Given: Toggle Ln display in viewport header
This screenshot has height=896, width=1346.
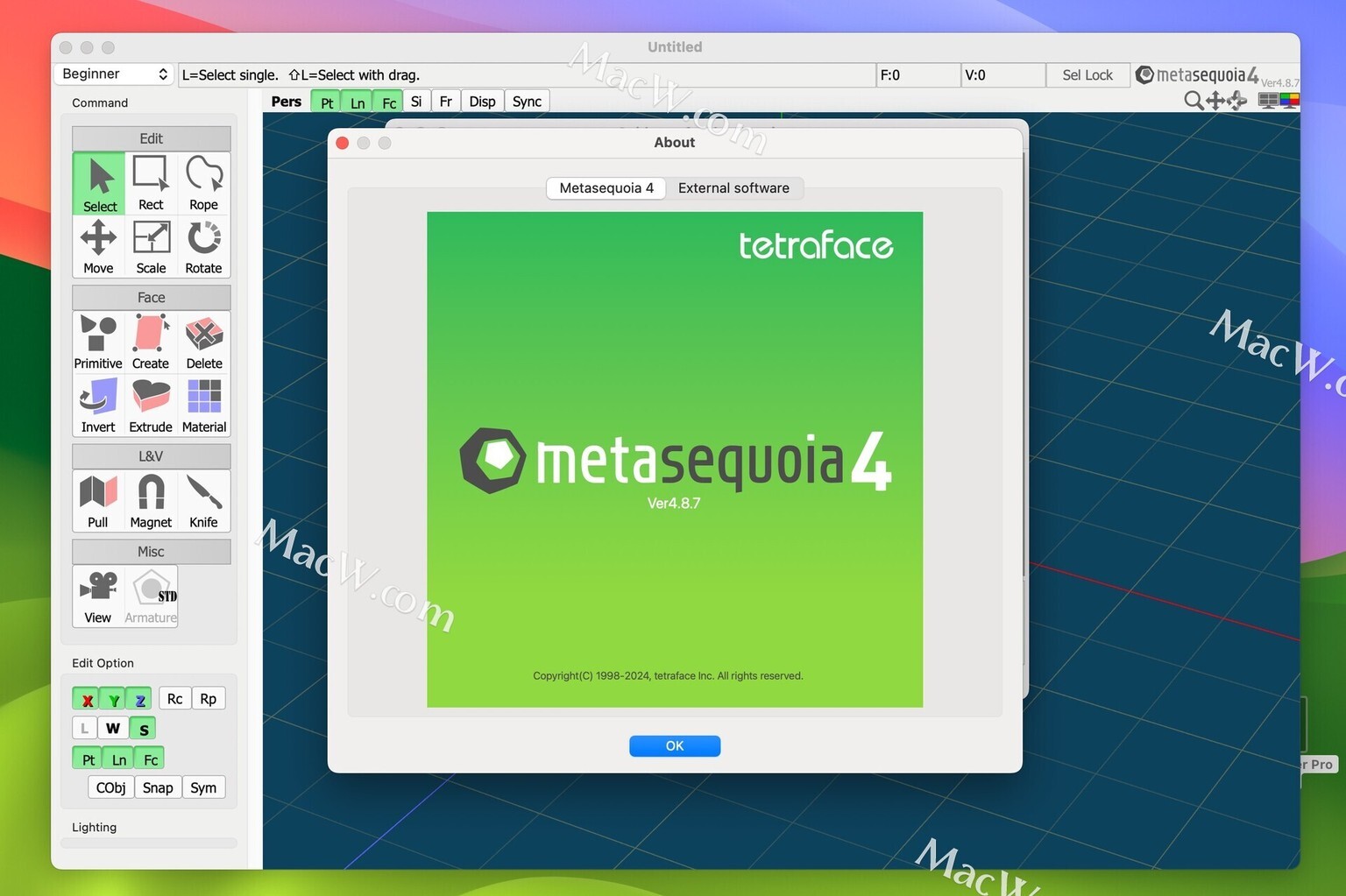Looking at the screenshot, I should pyautogui.click(x=357, y=102).
